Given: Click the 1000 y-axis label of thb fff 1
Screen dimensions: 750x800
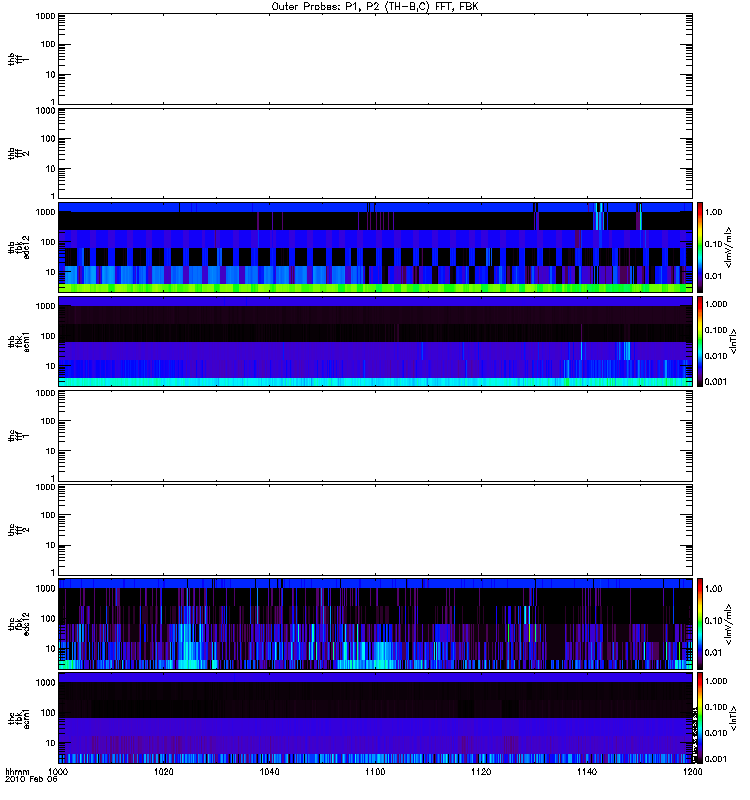Looking at the screenshot, I should [45, 16].
